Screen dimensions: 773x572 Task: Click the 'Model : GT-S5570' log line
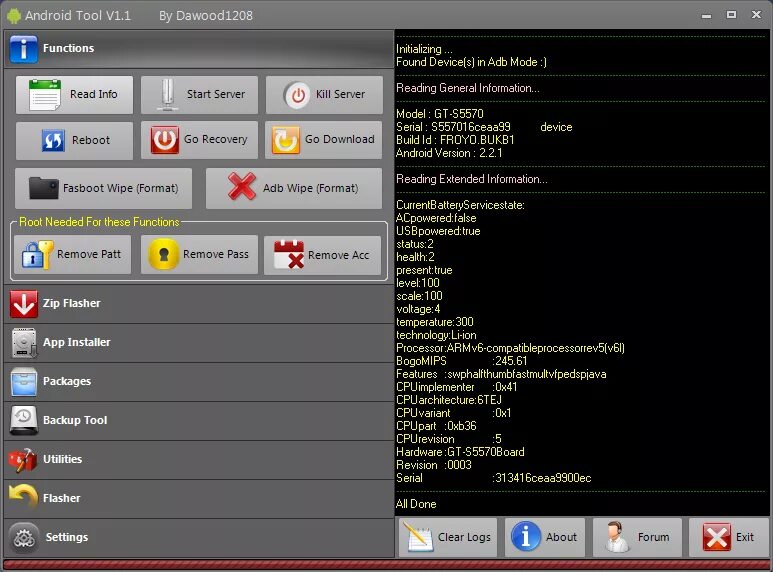[x=440, y=114]
